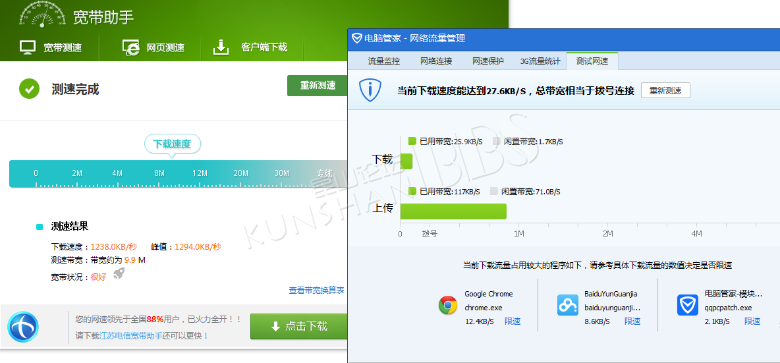Click the 电脑管家 shield icon in title bar
This screenshot has width=780, height=363.
click(357, 38)
